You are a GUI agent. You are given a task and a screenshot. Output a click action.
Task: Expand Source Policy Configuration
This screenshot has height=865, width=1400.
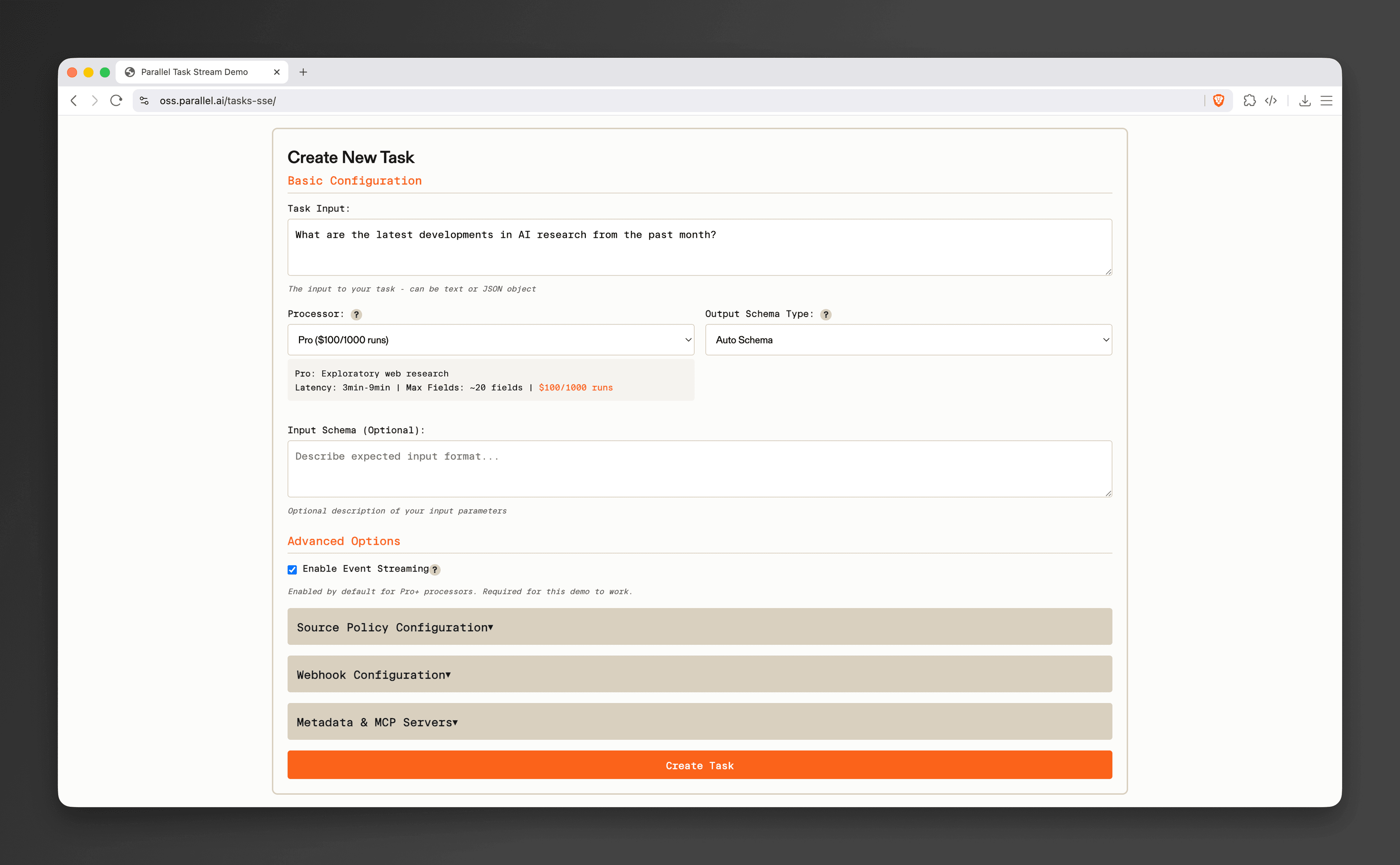pos(699,627)
